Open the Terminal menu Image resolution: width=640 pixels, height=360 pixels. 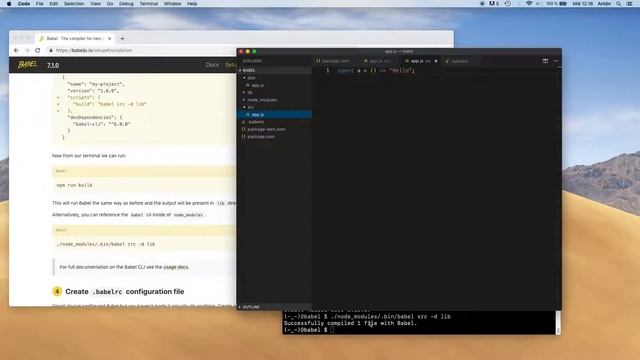tap(149, 4)
